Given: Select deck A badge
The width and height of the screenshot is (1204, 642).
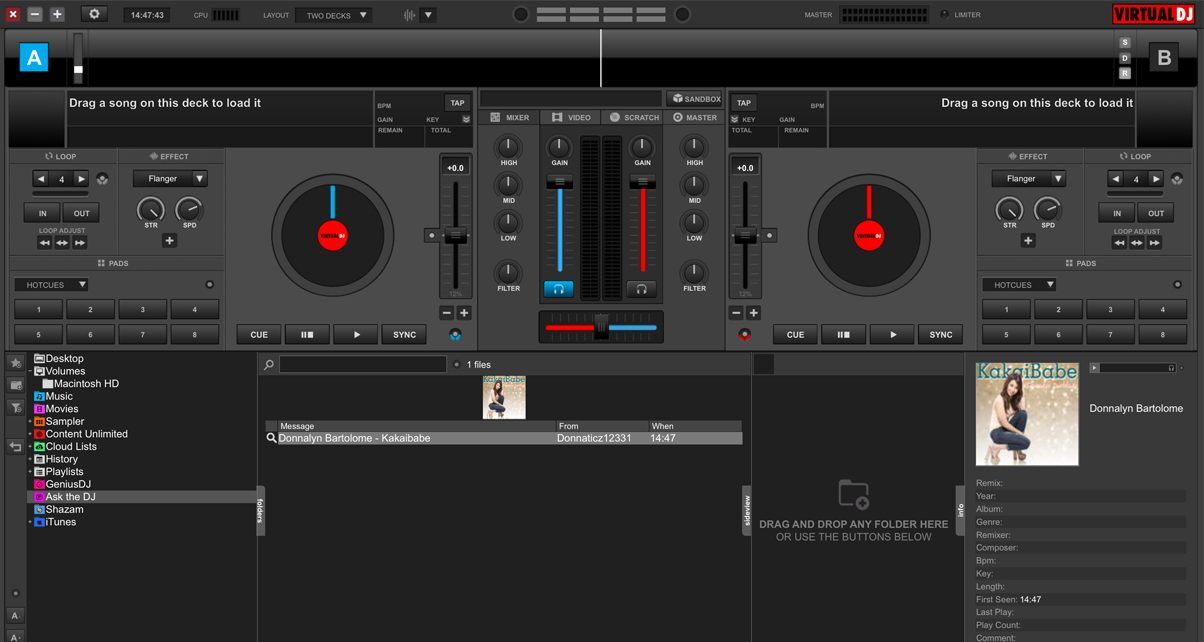Looking at the screenshot, I should pos(34,57).
